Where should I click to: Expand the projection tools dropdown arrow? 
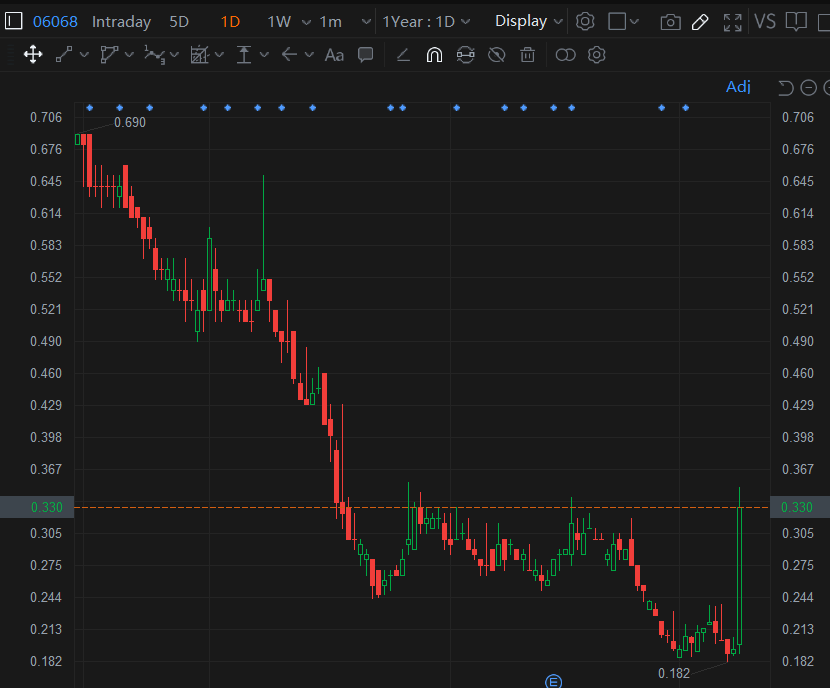(219, 55)
